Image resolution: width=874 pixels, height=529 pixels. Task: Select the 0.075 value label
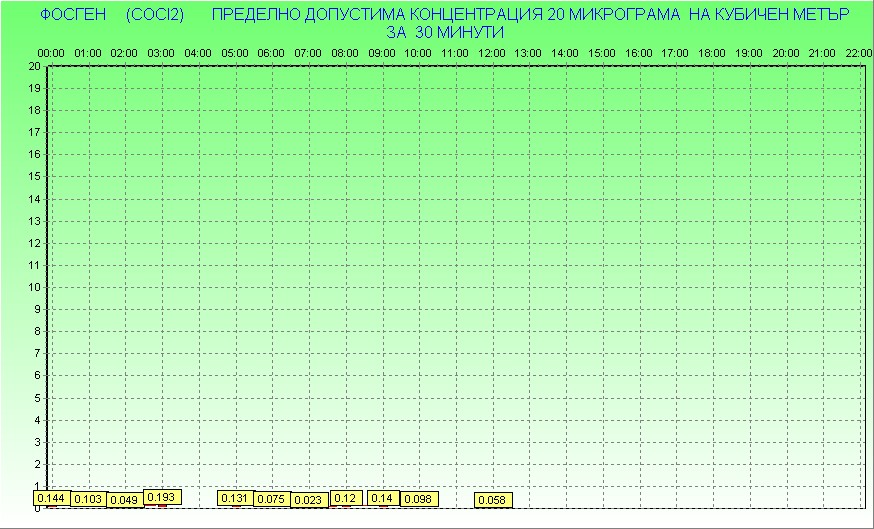[271, 499]
